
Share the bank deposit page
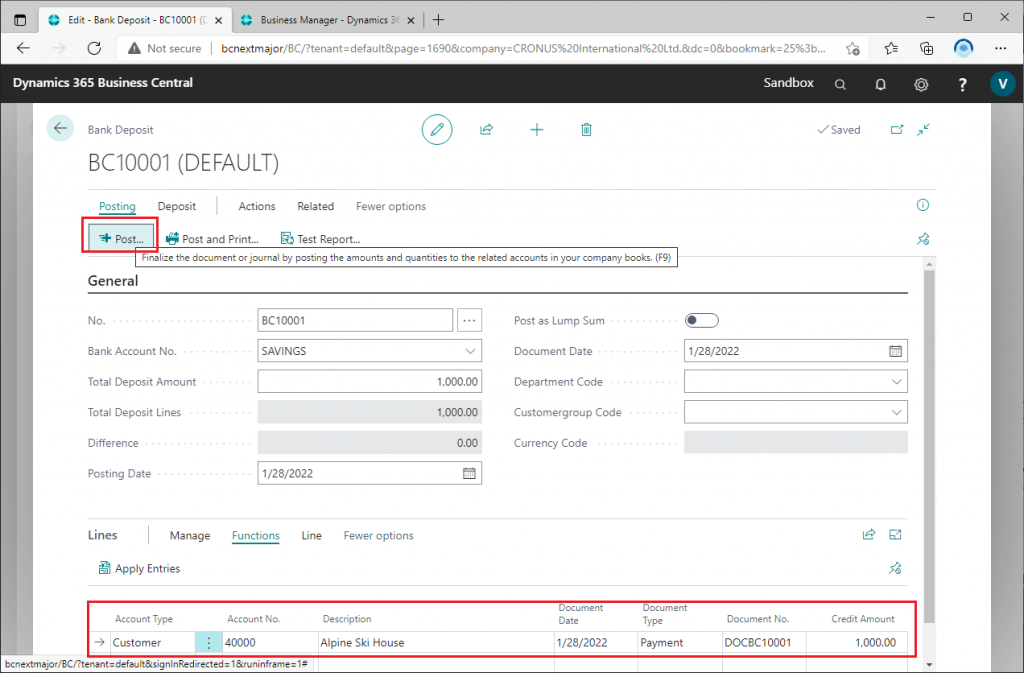coord(487,129)
